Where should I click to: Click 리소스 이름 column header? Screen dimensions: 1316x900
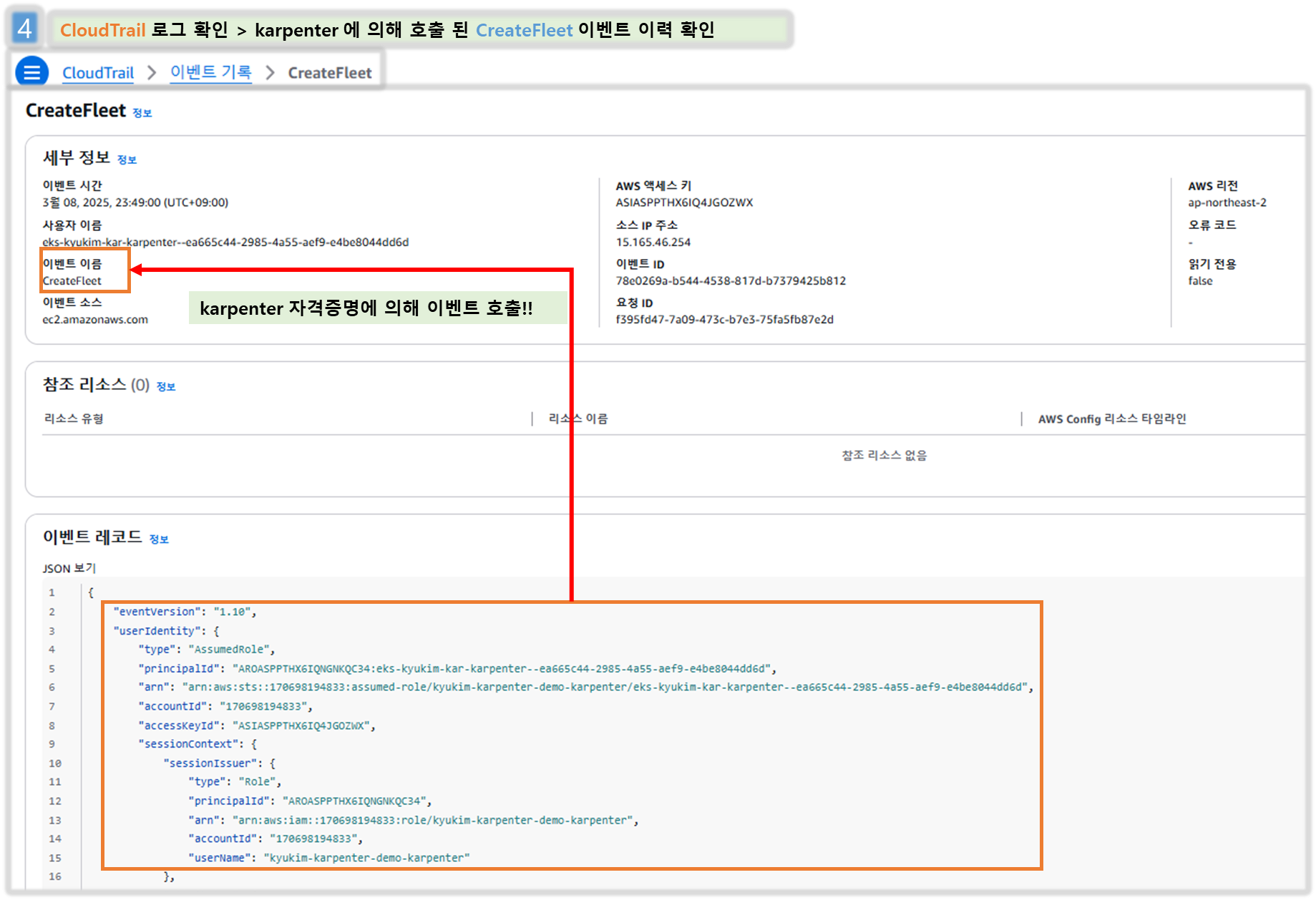578,419
